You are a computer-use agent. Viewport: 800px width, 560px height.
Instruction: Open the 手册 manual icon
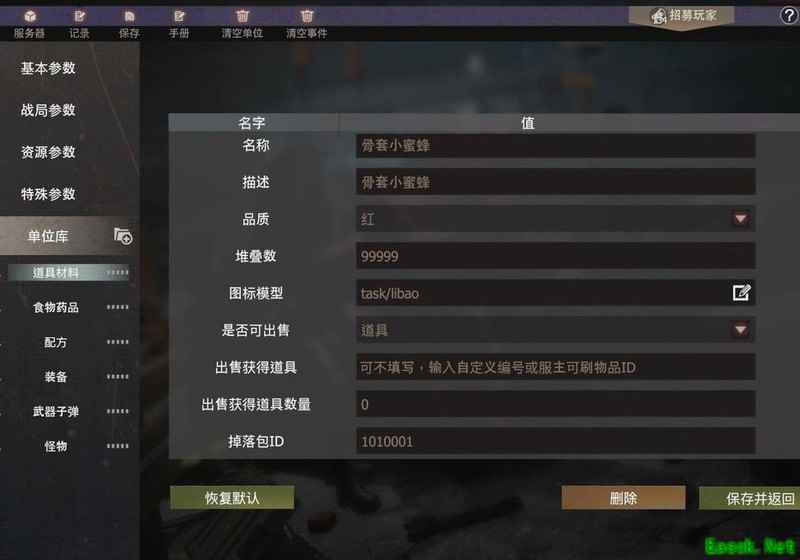179,16
